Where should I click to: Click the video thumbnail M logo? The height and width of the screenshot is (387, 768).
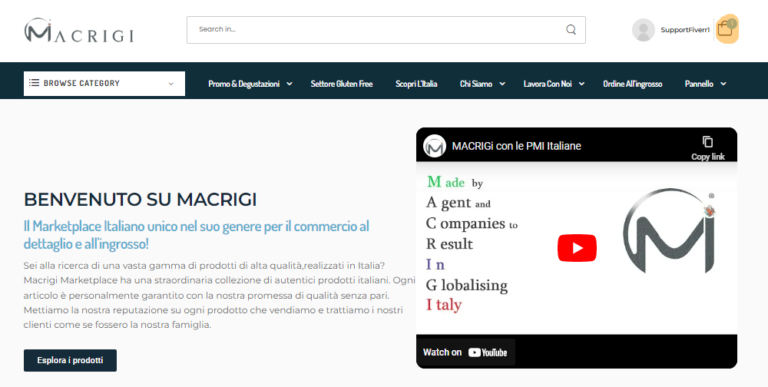[669, 232]
